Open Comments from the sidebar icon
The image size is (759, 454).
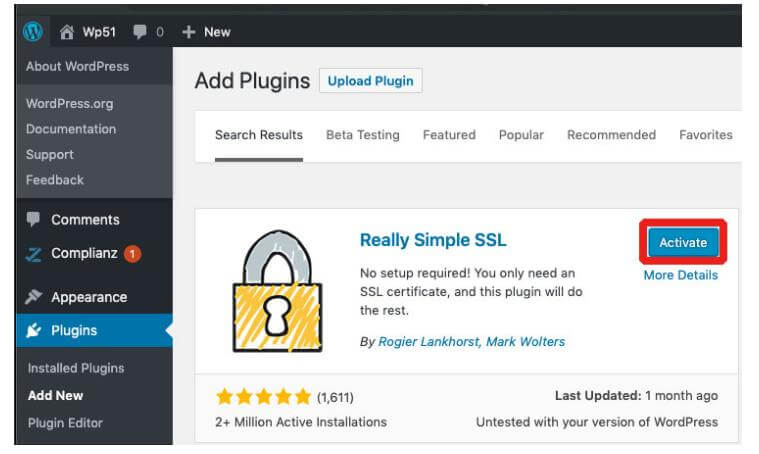[x=33, y=219]
